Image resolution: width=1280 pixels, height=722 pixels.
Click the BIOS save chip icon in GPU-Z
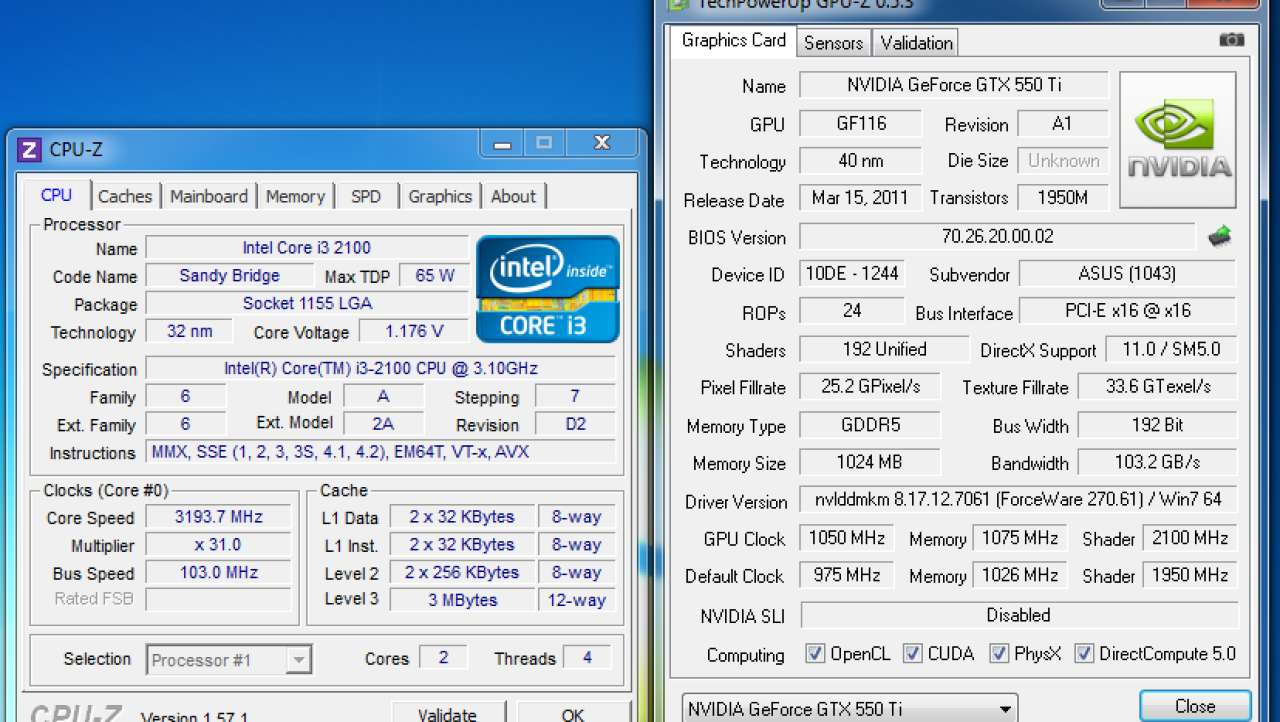(x=1219, y=237)
